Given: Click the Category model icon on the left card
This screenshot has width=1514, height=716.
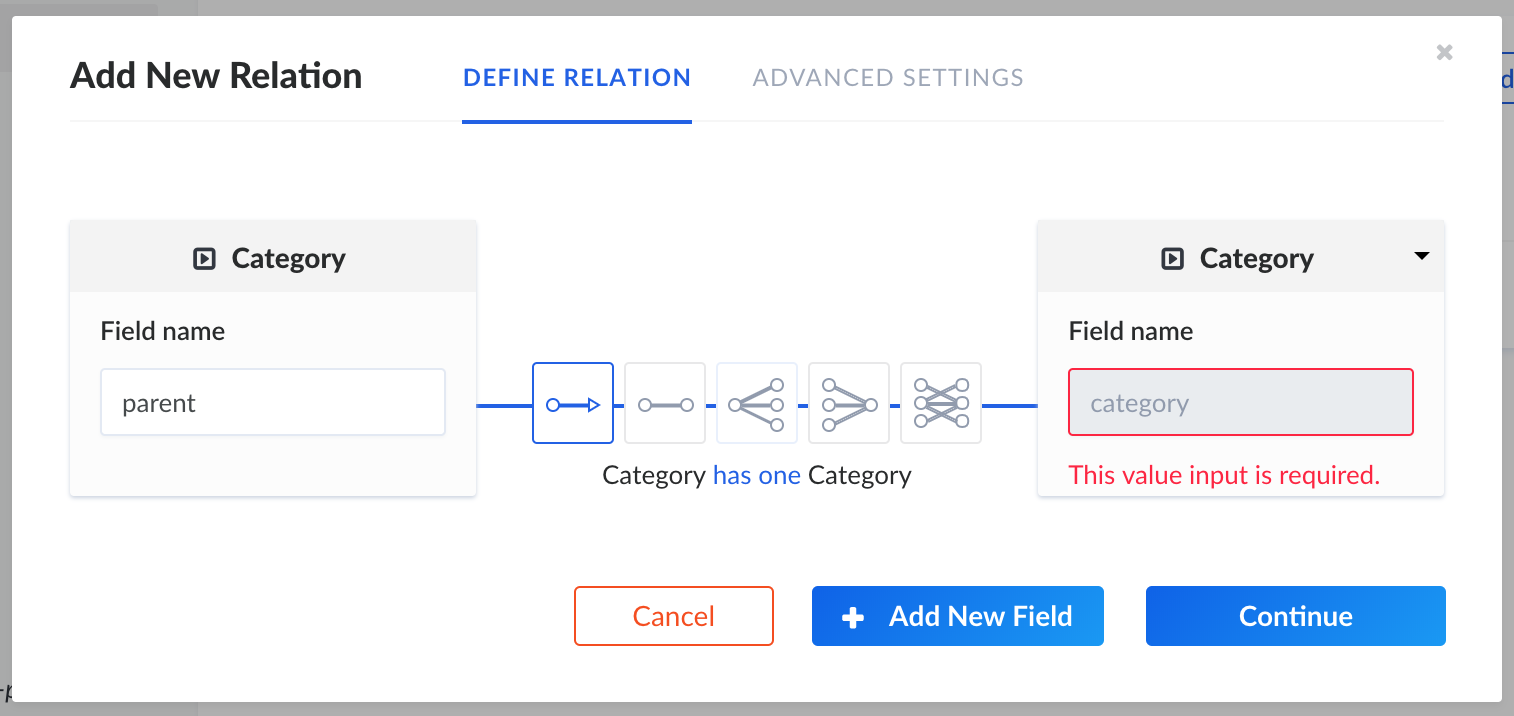Looking at the screenshot, I should (x=205, y=258).
